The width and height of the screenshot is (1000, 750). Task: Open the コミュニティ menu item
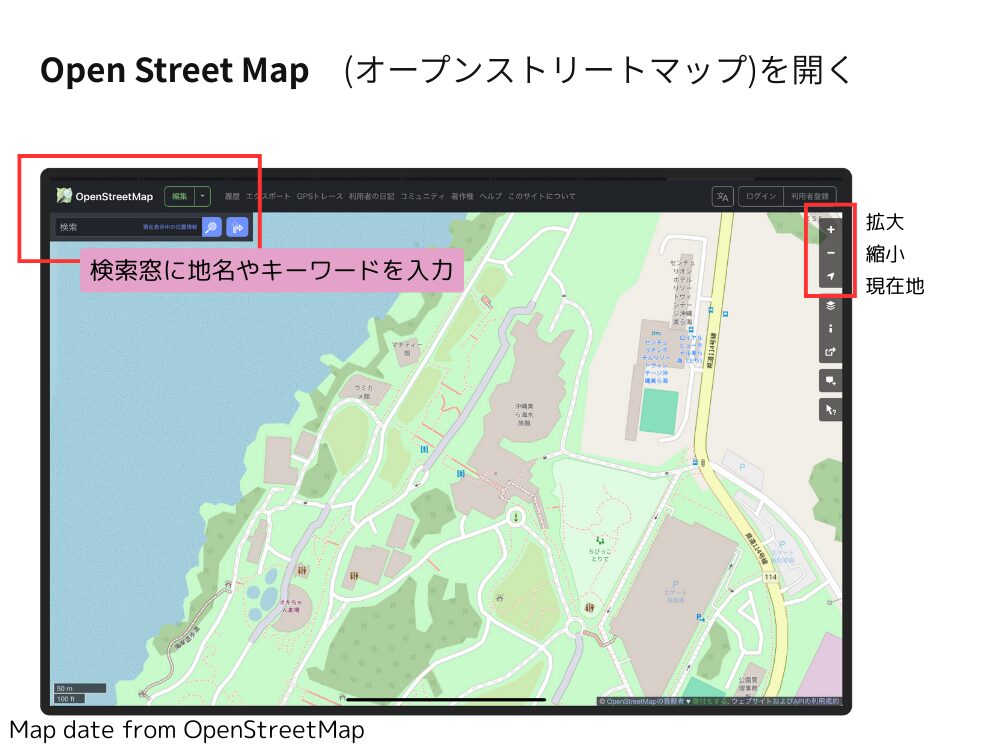424,196
